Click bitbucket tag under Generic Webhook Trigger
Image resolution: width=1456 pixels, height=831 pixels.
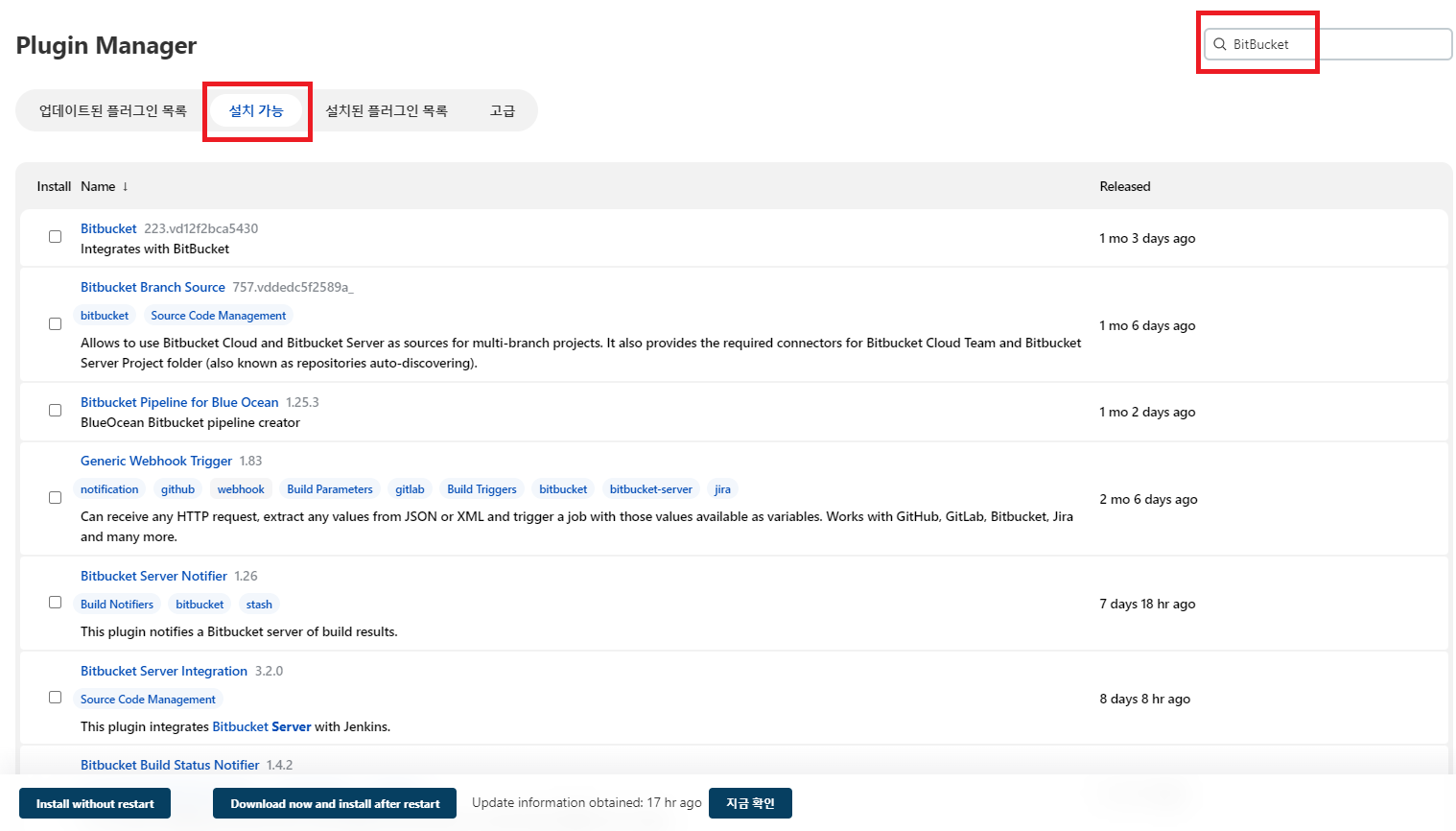(x=563, y=489)
